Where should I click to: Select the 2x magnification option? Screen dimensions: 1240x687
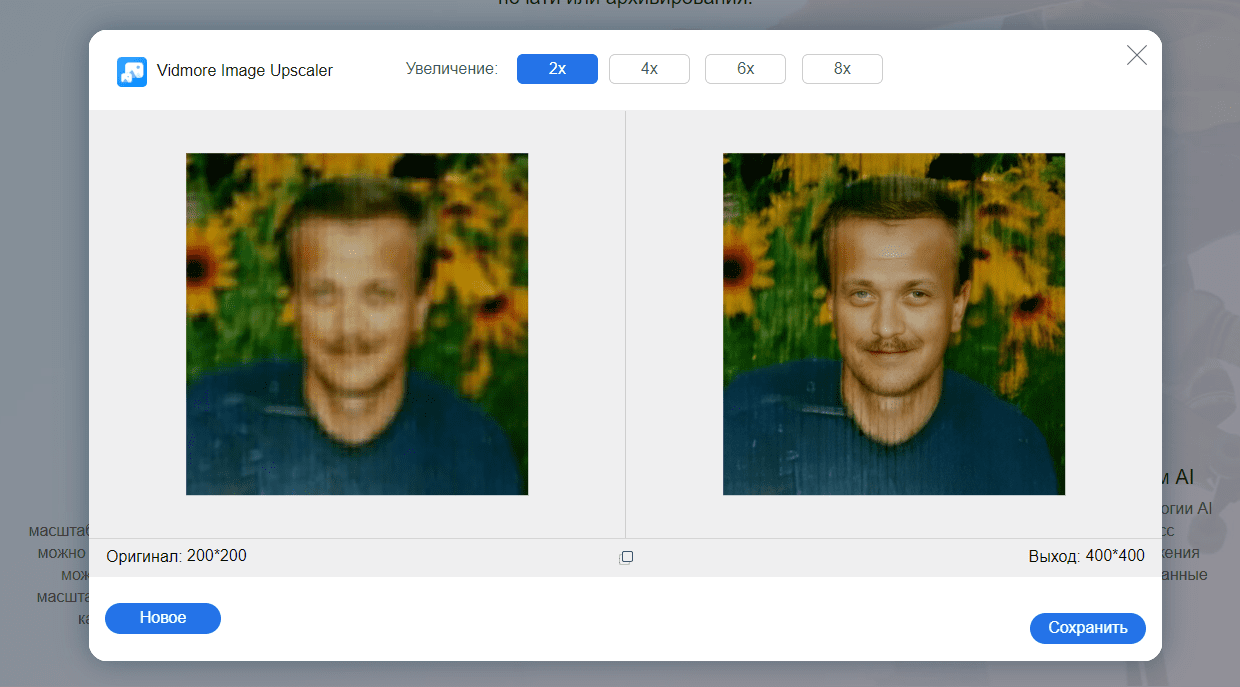(x=557, y=69)
